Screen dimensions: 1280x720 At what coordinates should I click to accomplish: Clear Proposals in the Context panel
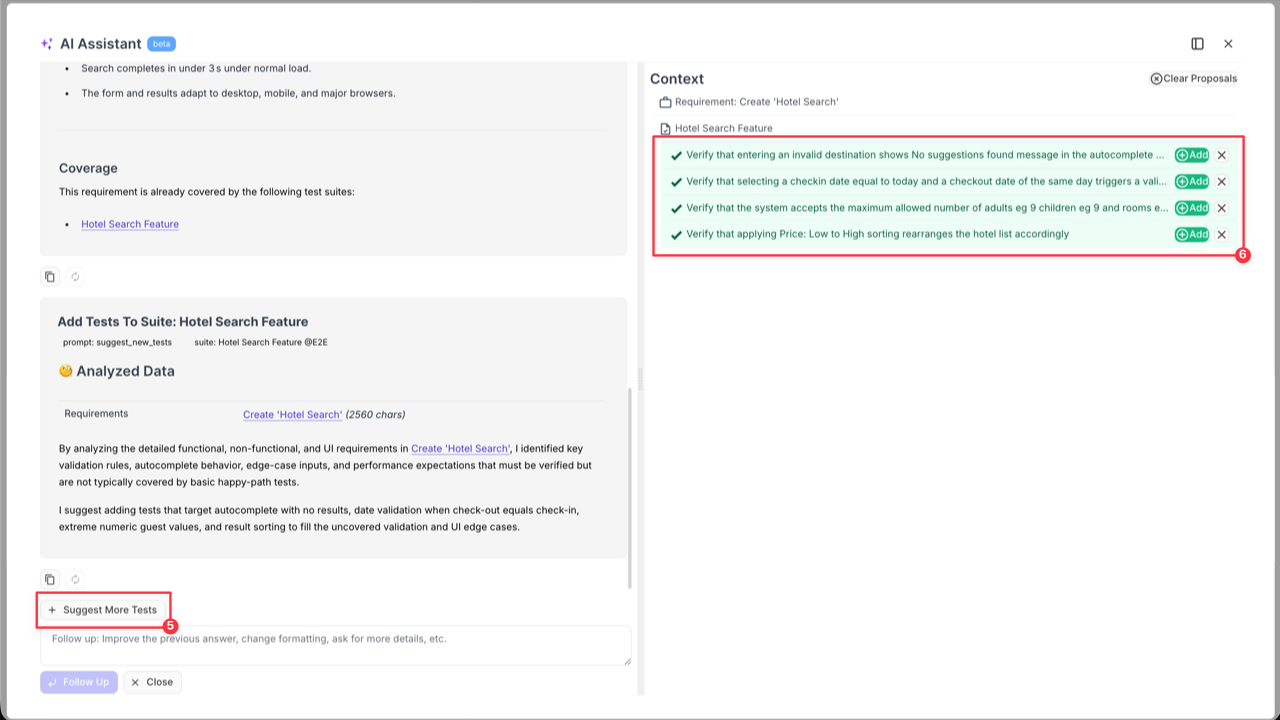tap(1193, 78)
